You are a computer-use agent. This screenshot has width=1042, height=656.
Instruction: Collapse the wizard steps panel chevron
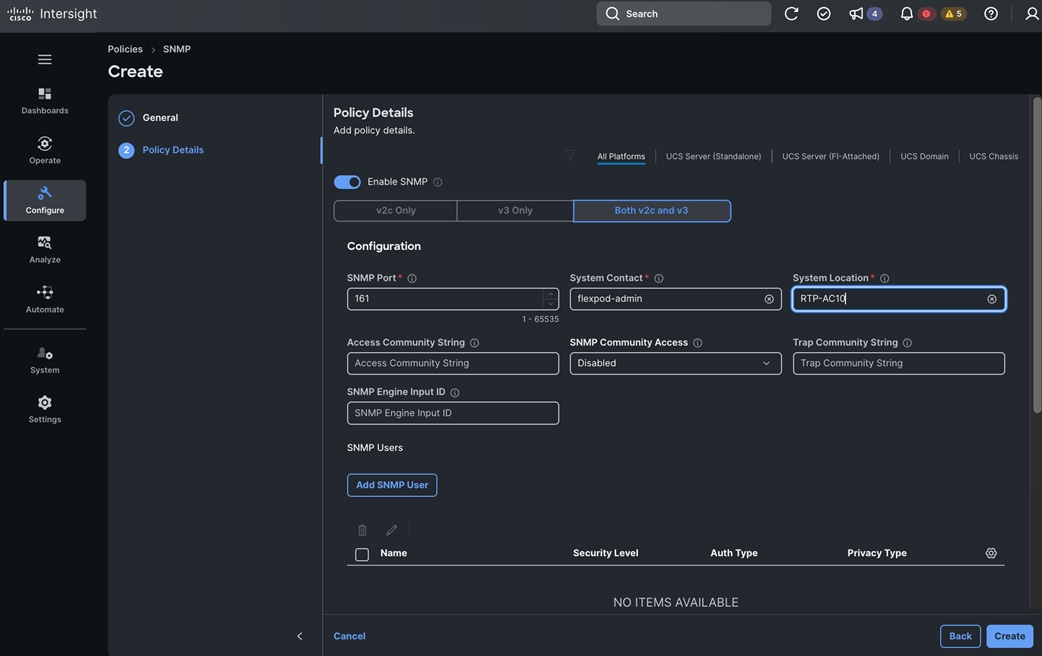300,636
